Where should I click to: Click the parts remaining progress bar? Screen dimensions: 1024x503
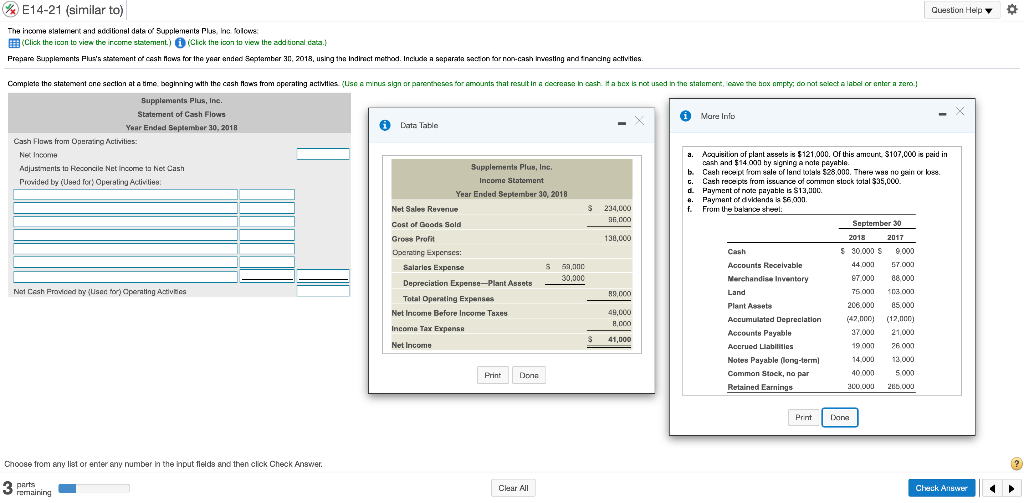[x=94, y=488]
